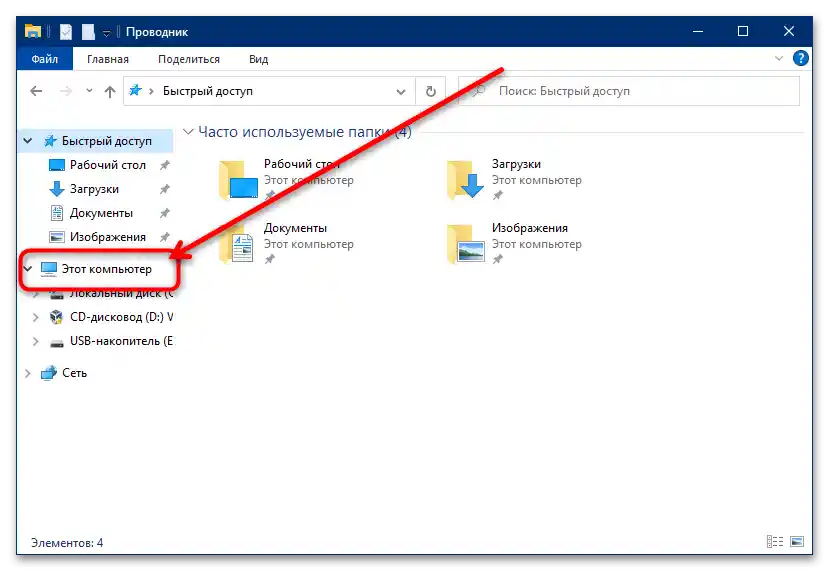The image size is (829, 571).
Task: Collapse the Этот компьютер tree node
Action: click(x=28, y=269)
